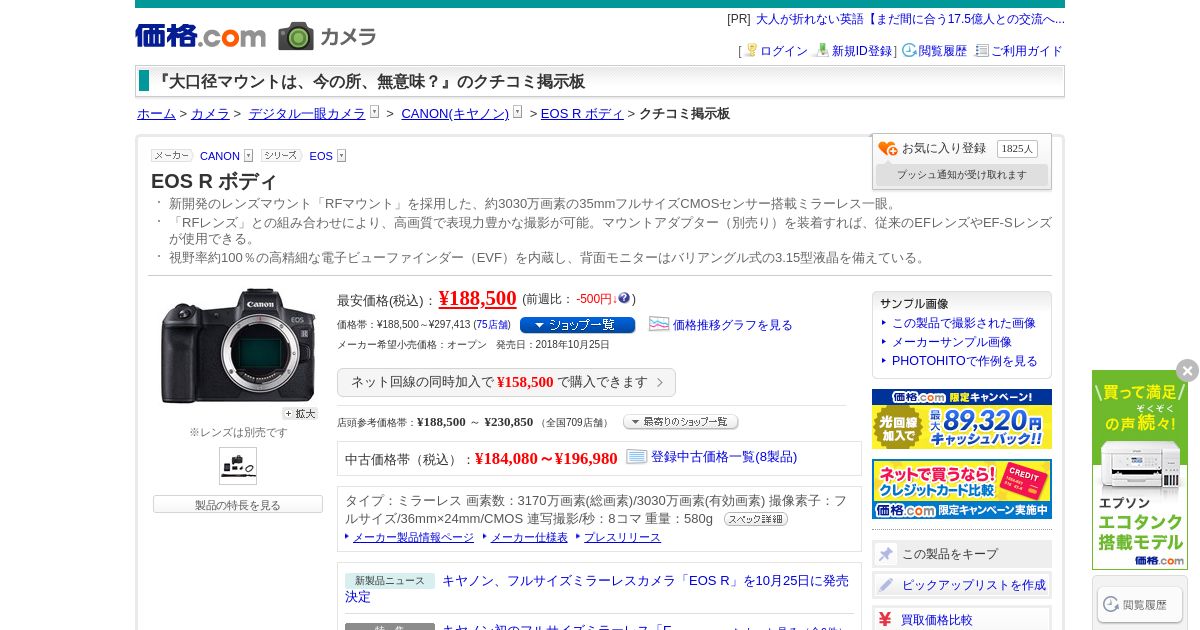This screenshot has width=1200, height=630.
Task: Click the login key icon
Action: [x=751, y=50]
